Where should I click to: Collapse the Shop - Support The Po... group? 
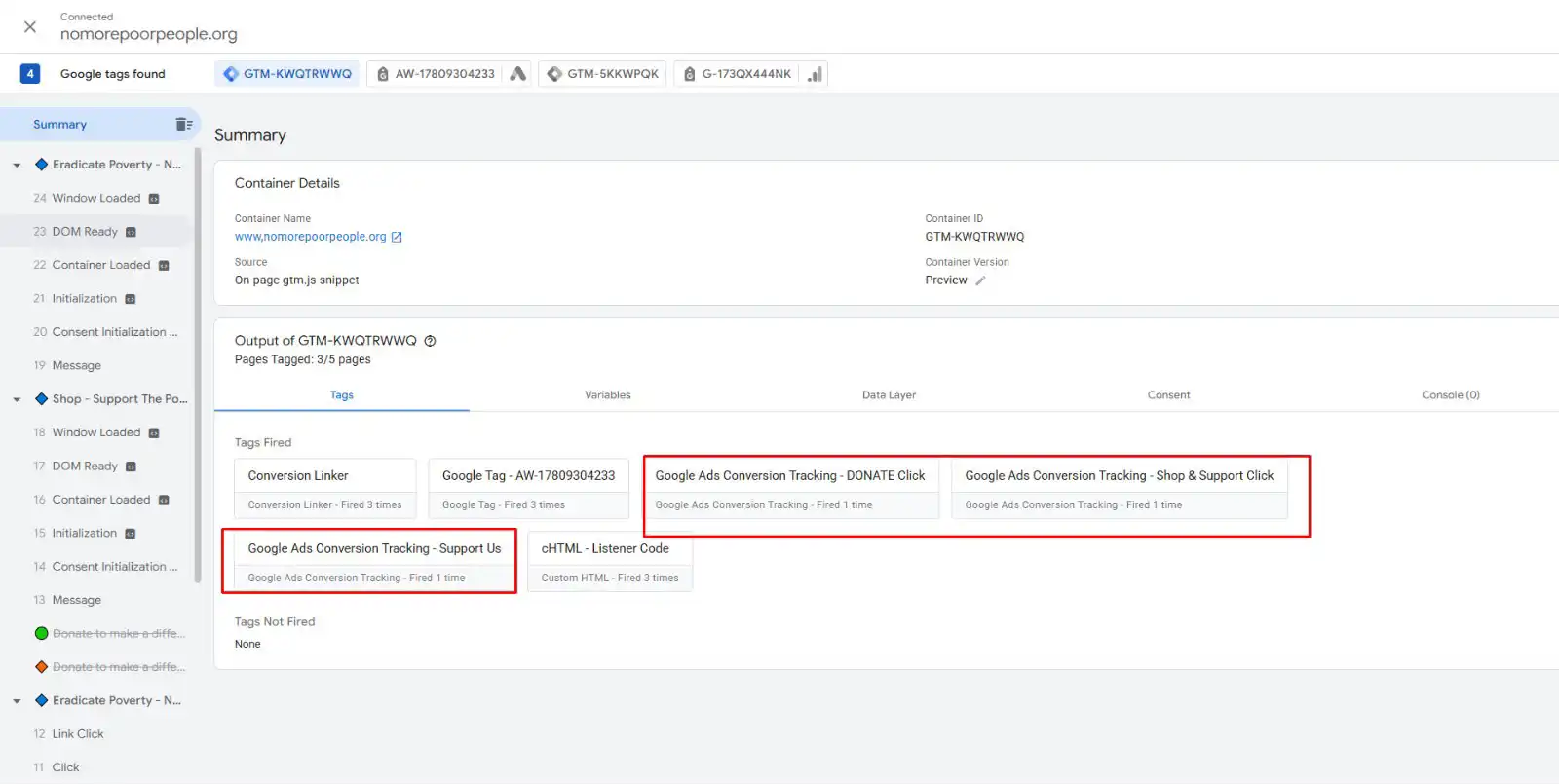[17, 399]
